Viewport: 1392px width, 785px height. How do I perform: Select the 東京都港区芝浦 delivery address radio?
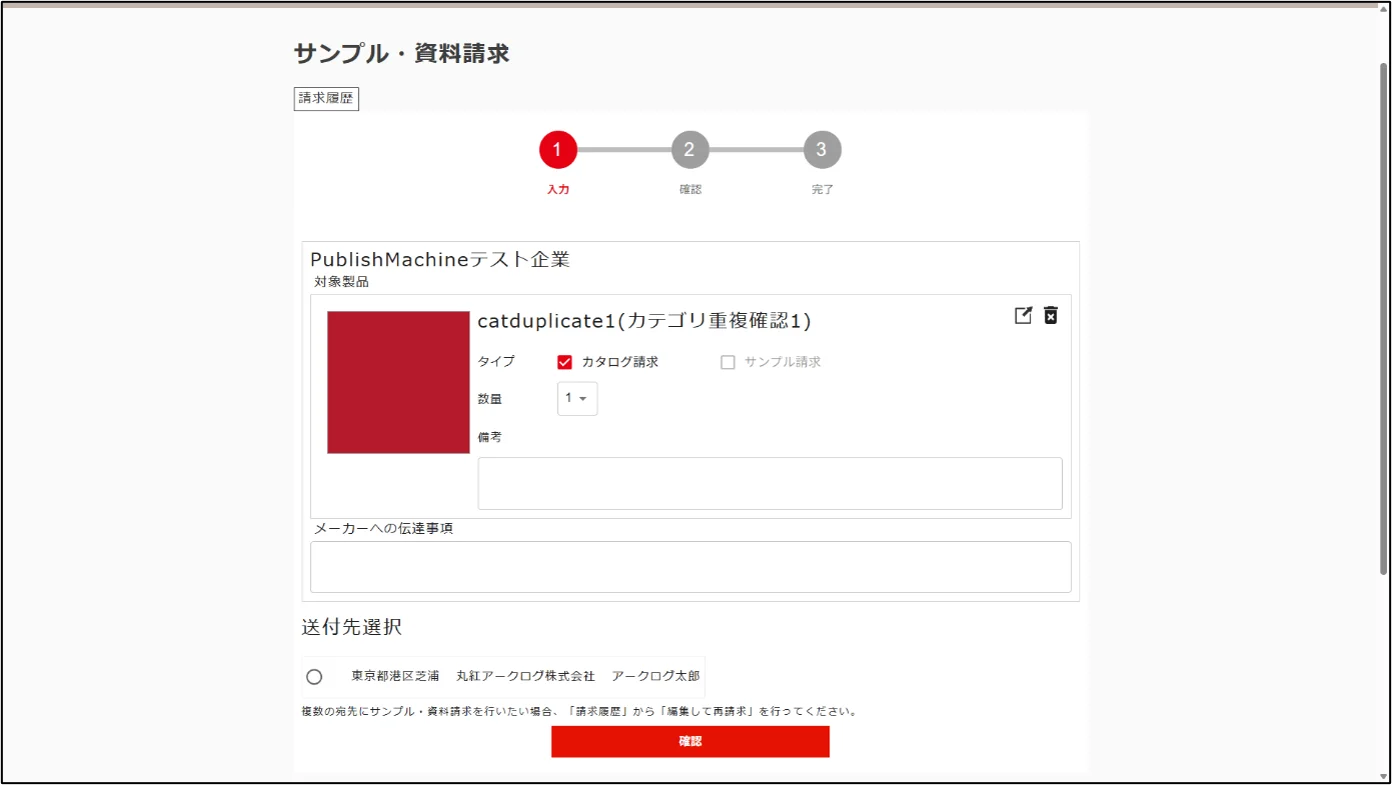(x=314, y=677)
